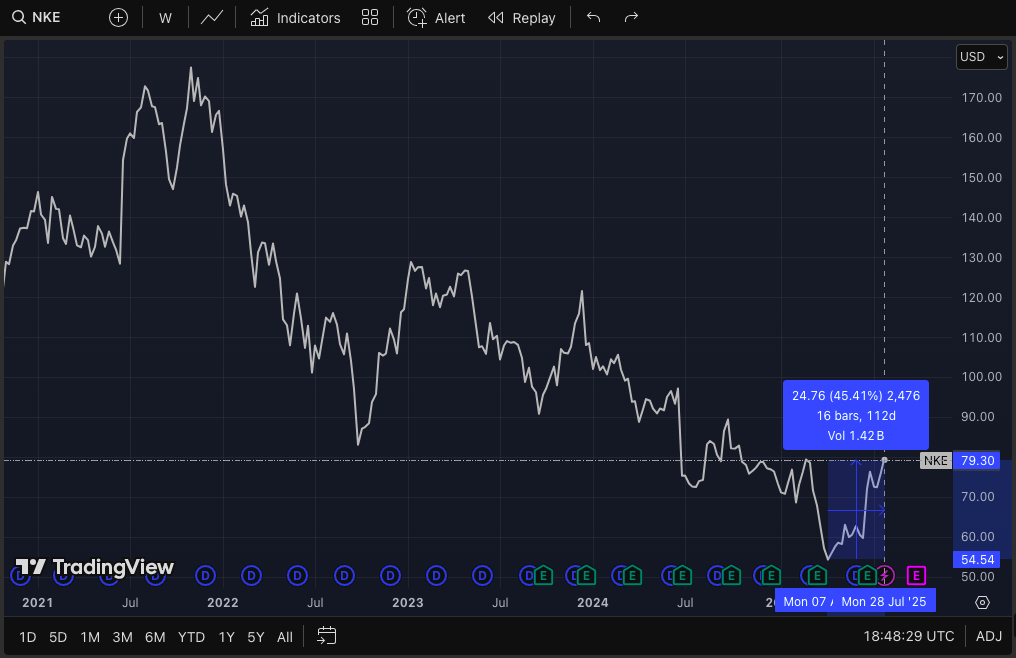Select the All date range
This screenshot has height=658, width=1016.
coord(285,637)
